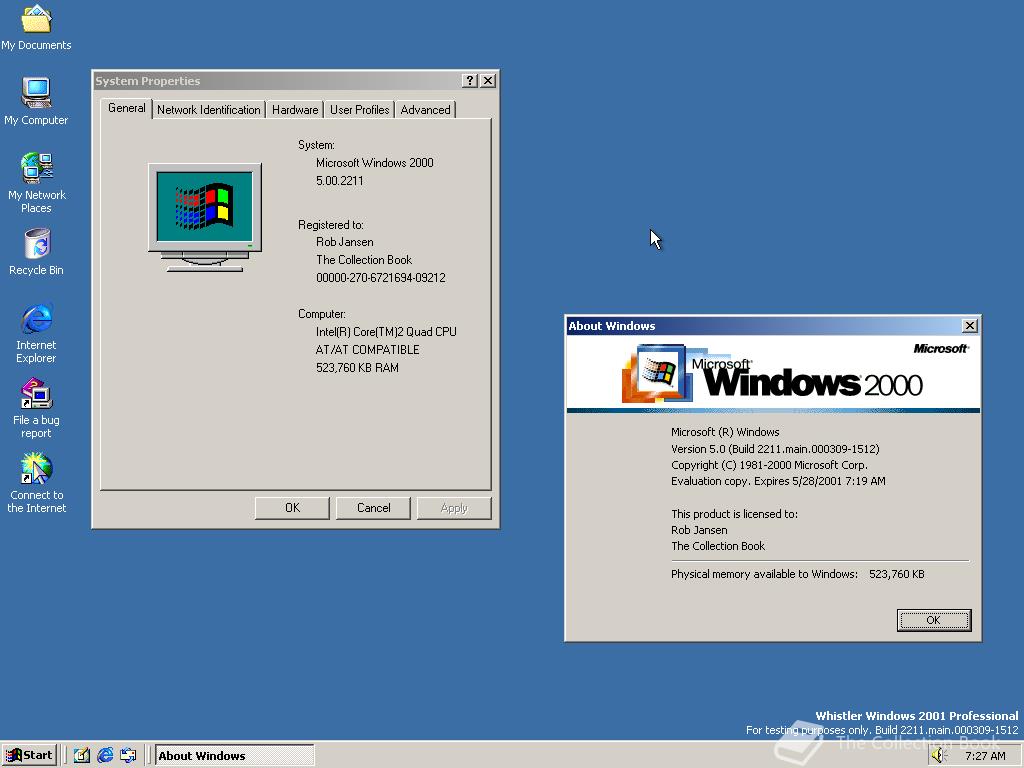Click 'Intel(R) Core(TM)2 Quad CPU' text
Image resolution: width=1024 pixels, height=768 pixels.
386,332
